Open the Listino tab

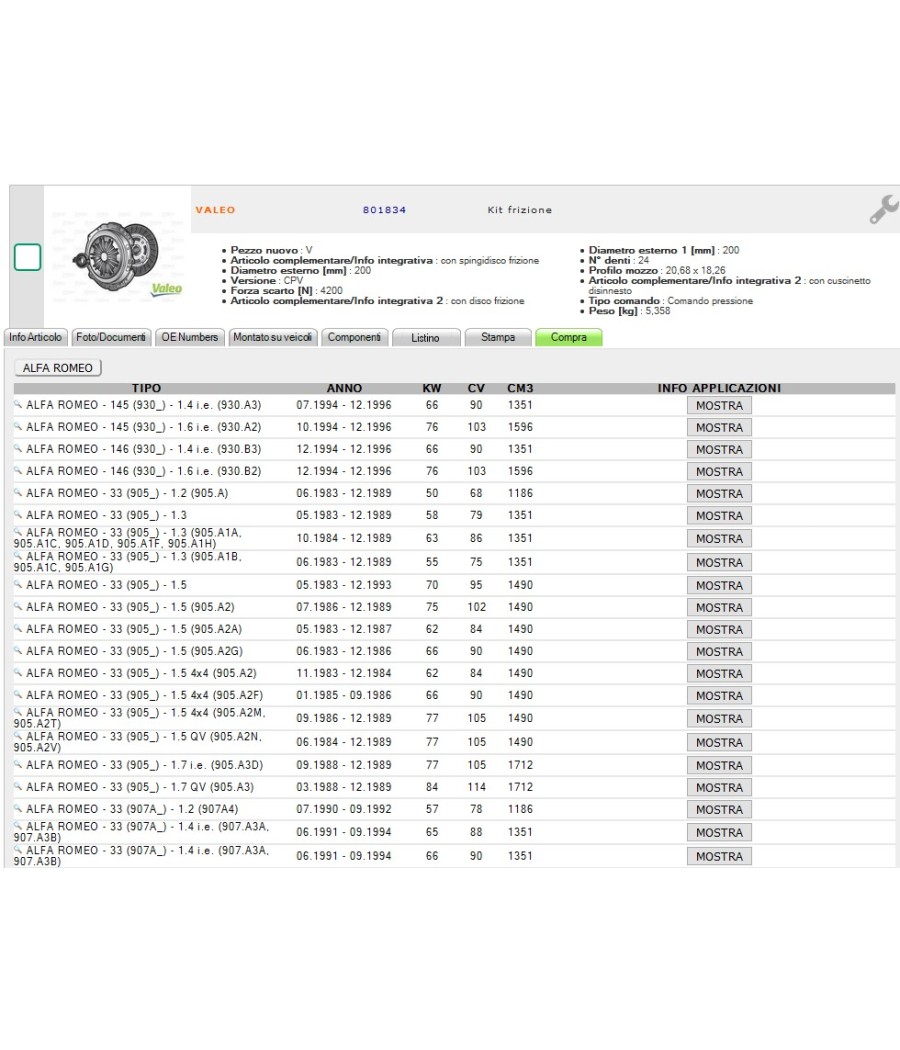[x=426, y=338]
